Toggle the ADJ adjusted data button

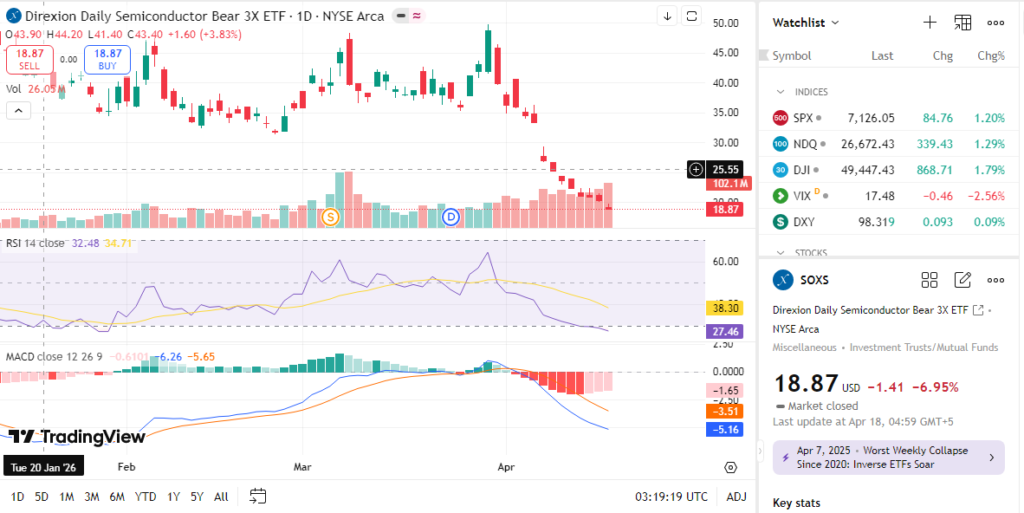(736, 497)
